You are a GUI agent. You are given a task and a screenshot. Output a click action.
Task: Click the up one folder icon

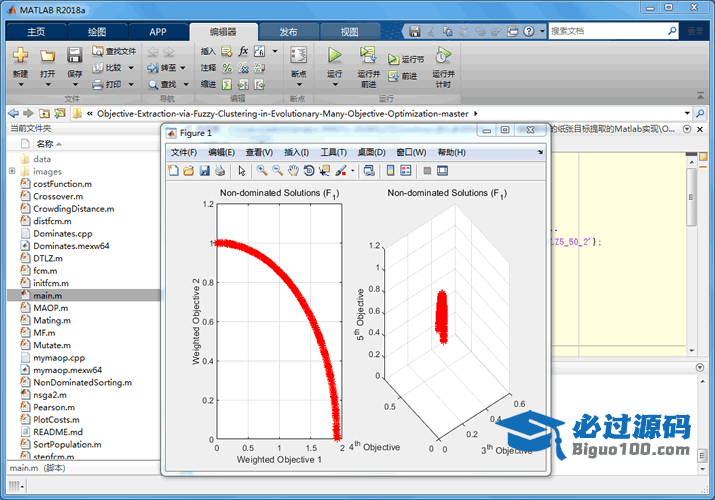[44, 113]
